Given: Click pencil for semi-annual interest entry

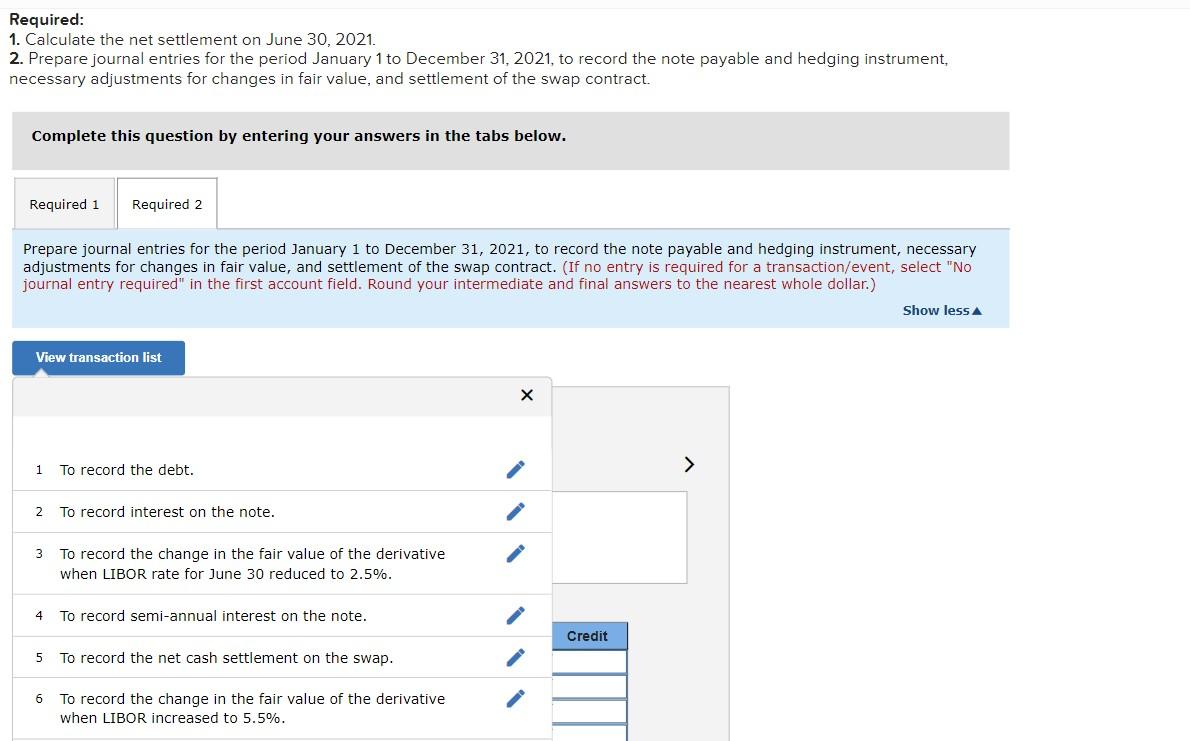Looking at the screenshot, I should click(515, 615).
